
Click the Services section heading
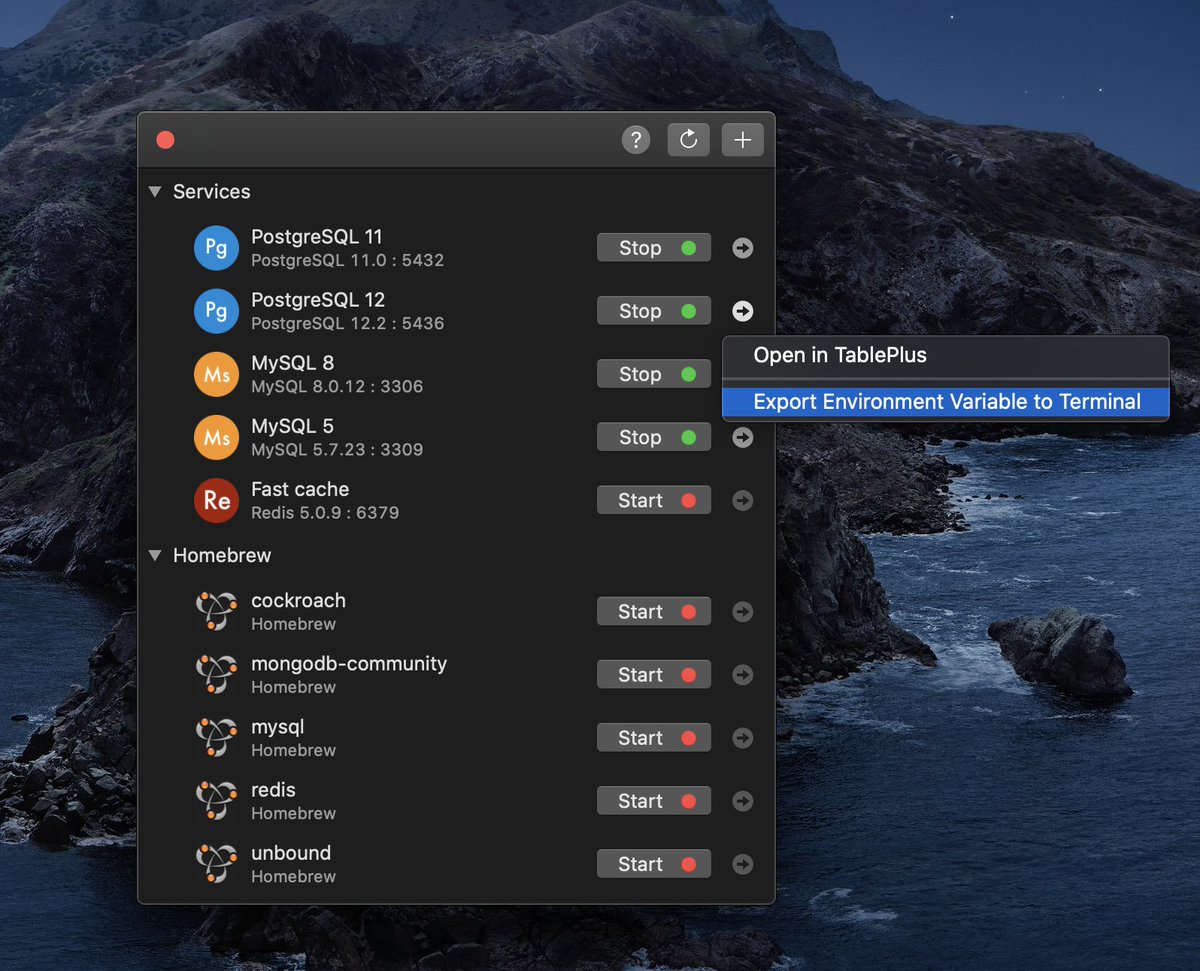coord(211,191)
